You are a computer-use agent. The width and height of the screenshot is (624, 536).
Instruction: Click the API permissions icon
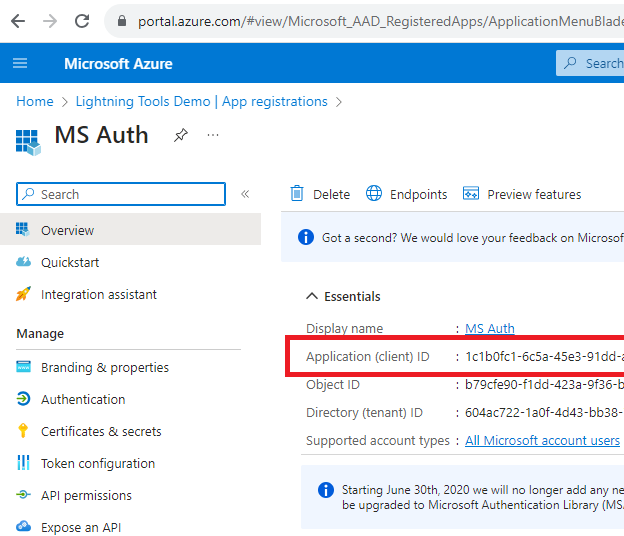pyautogui.click(x=23, y=495)
